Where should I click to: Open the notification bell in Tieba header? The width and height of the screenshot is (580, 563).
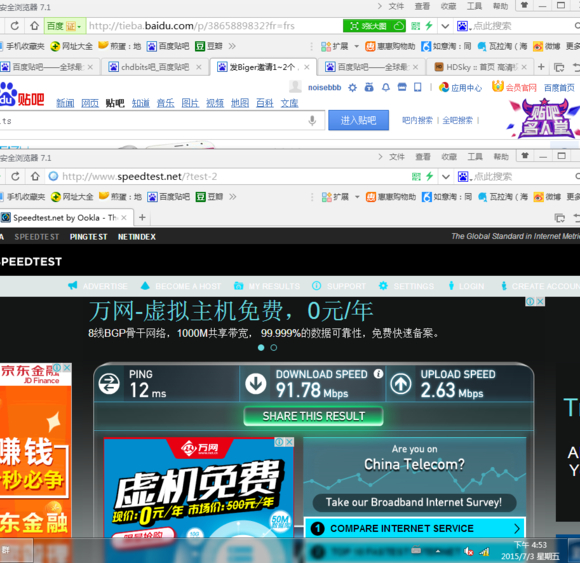point(386,88)
